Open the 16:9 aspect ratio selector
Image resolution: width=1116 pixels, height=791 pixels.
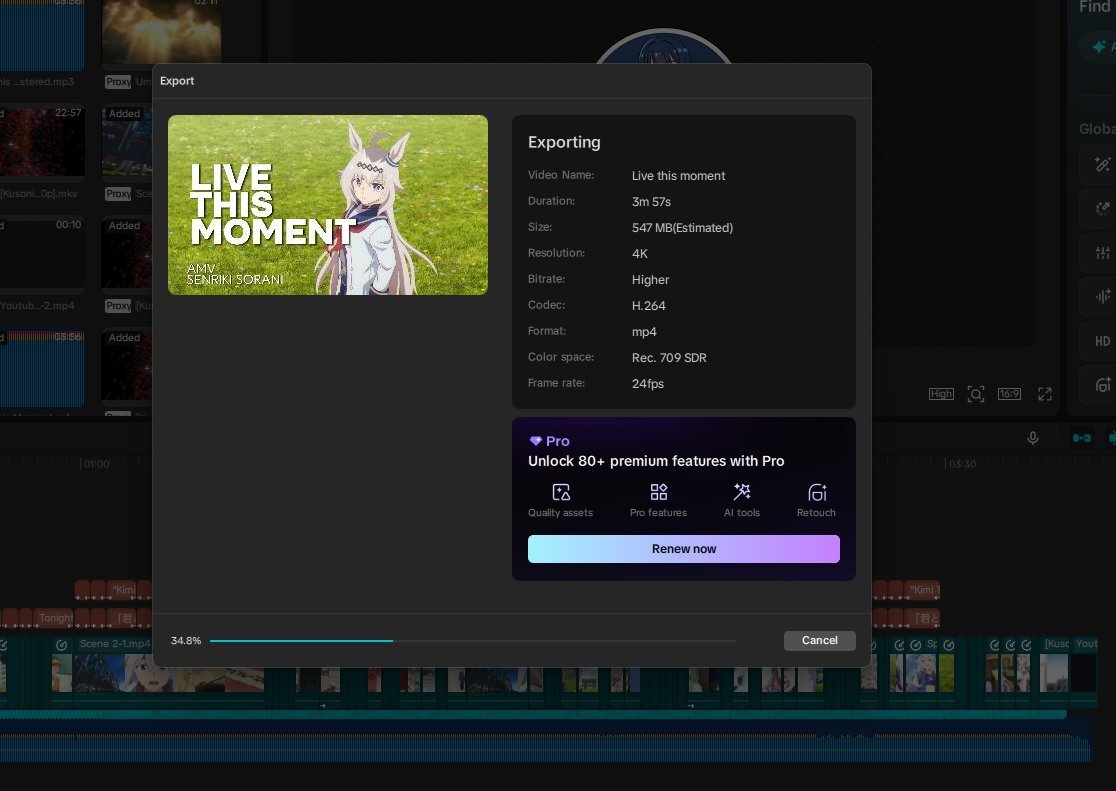pos(1009,394)
